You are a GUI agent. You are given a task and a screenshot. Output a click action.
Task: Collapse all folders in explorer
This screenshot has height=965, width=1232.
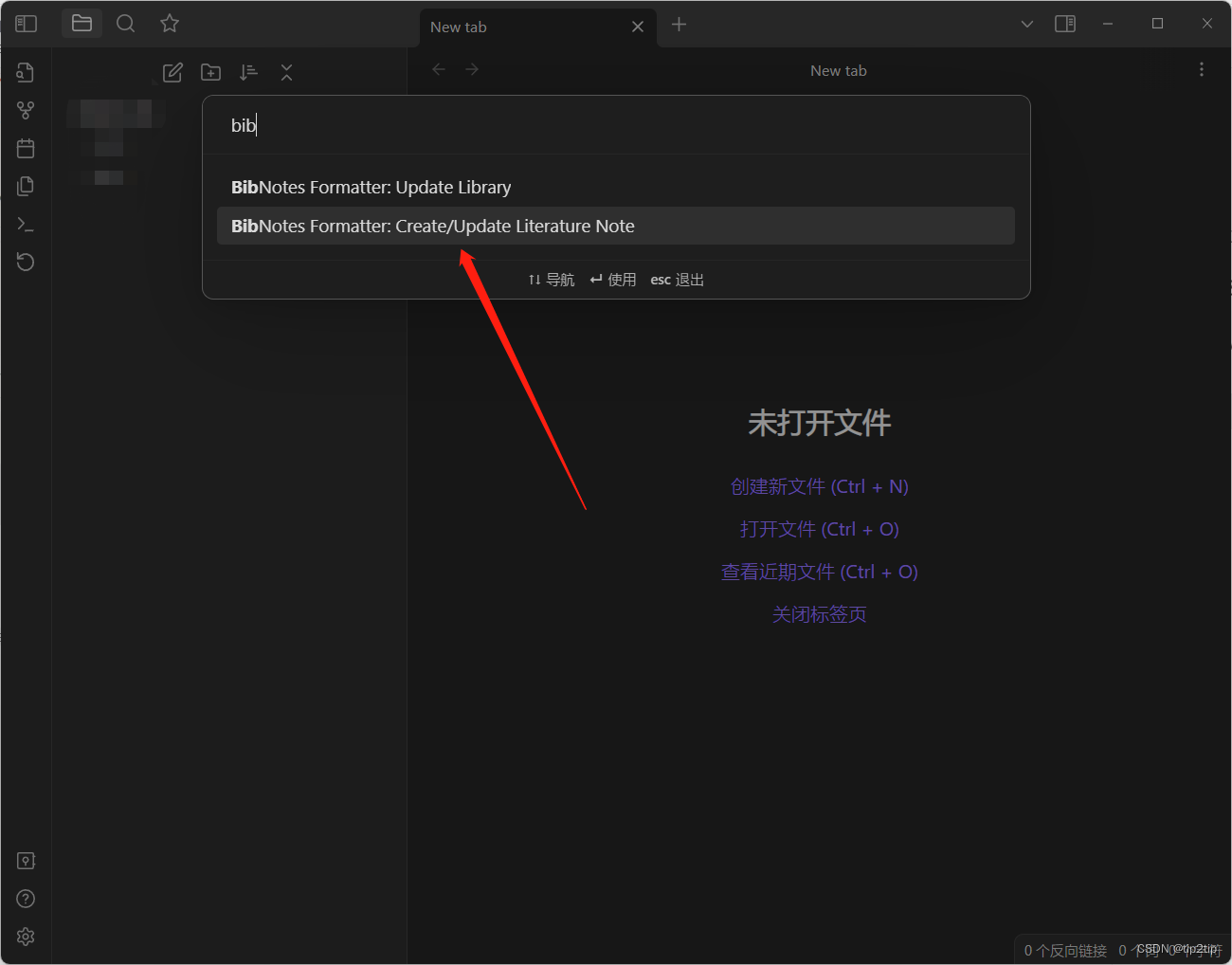pos(286,72)
